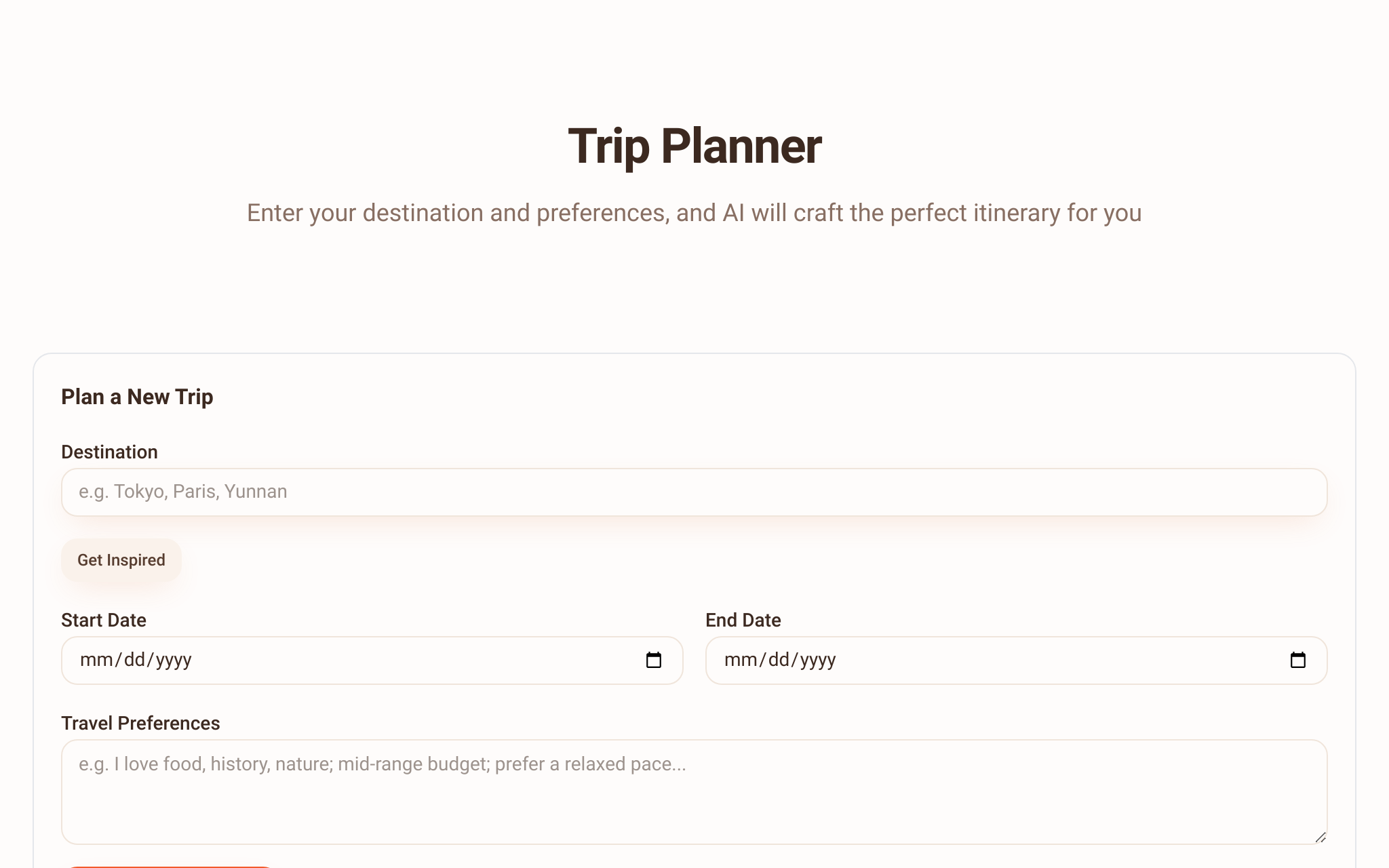
Task: Select the day segment of End Date
Action: click(x=779, y=660)
